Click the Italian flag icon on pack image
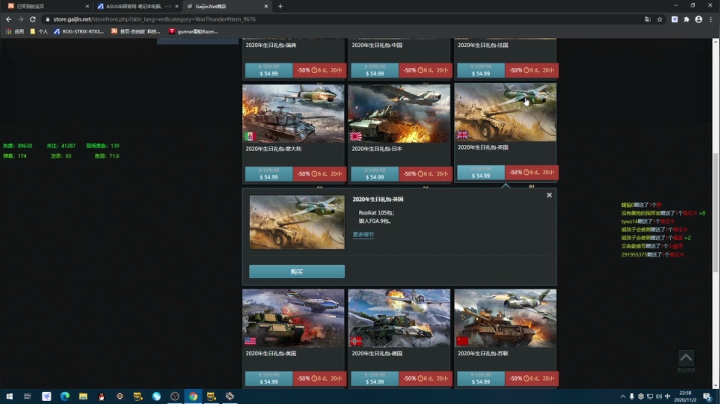Screen dimensions: 720x404 tap(250, 136)
